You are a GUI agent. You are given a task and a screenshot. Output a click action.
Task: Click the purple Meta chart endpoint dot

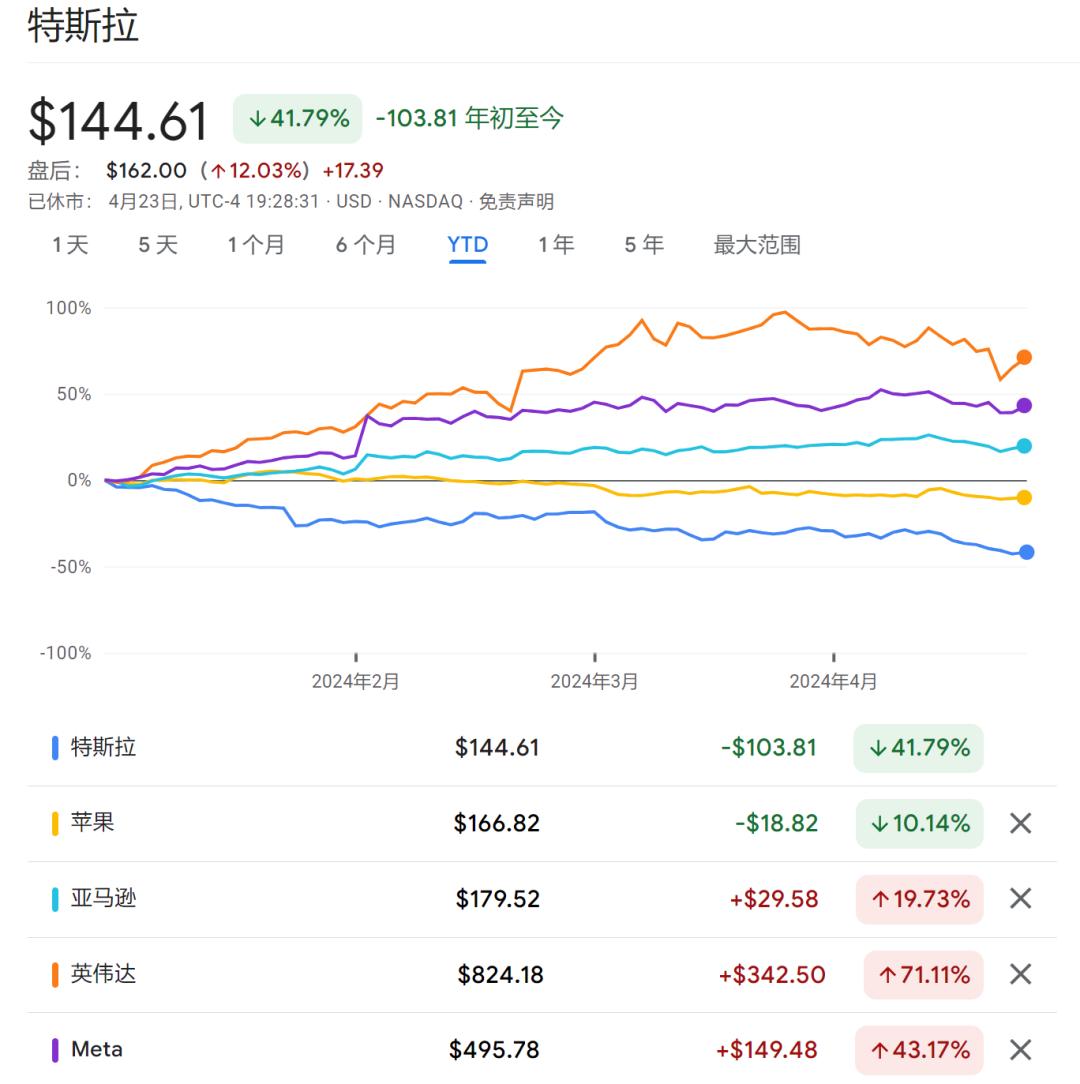1024,406
